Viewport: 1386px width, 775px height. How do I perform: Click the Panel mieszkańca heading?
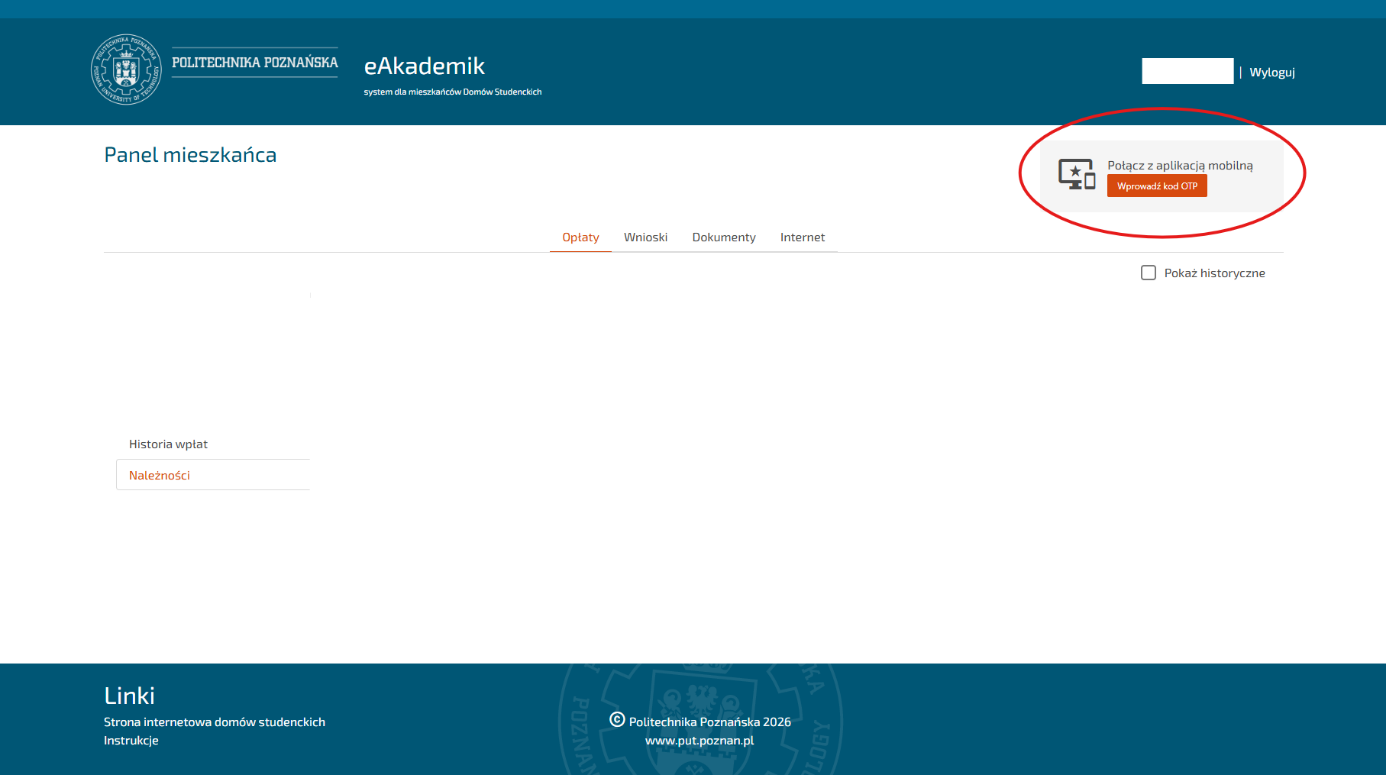190,155
